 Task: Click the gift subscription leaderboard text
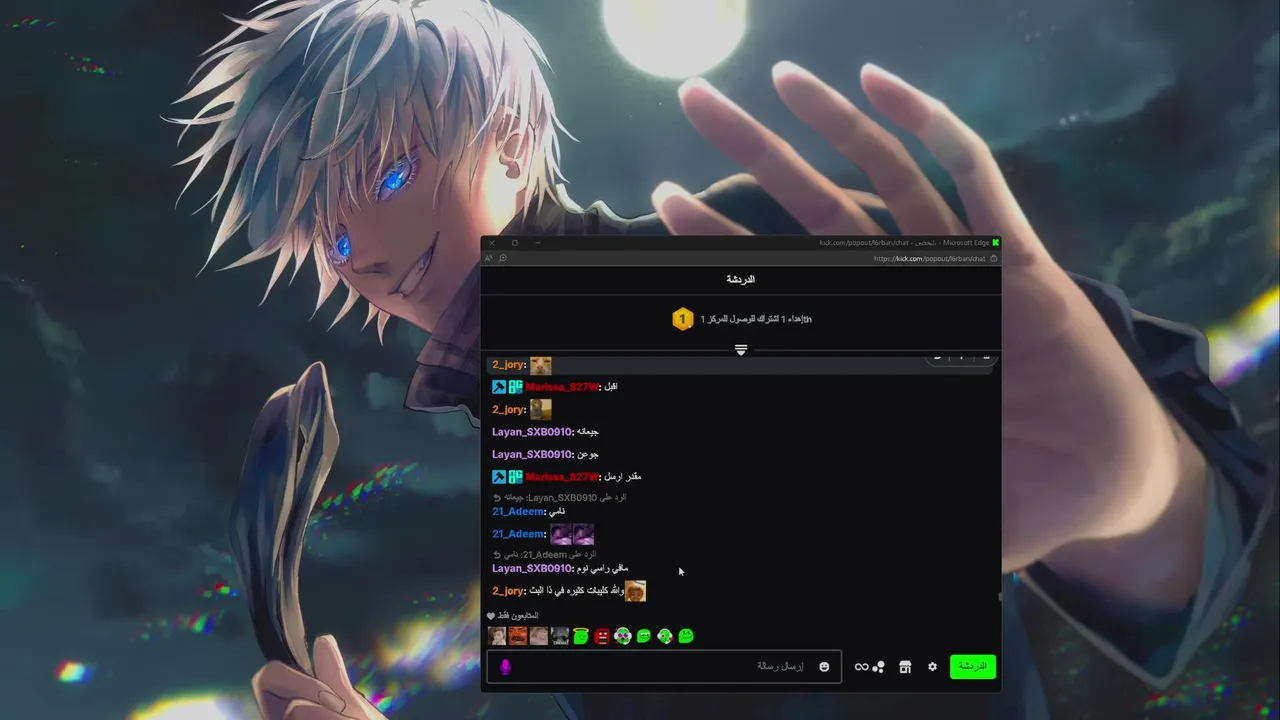[756, 319]
